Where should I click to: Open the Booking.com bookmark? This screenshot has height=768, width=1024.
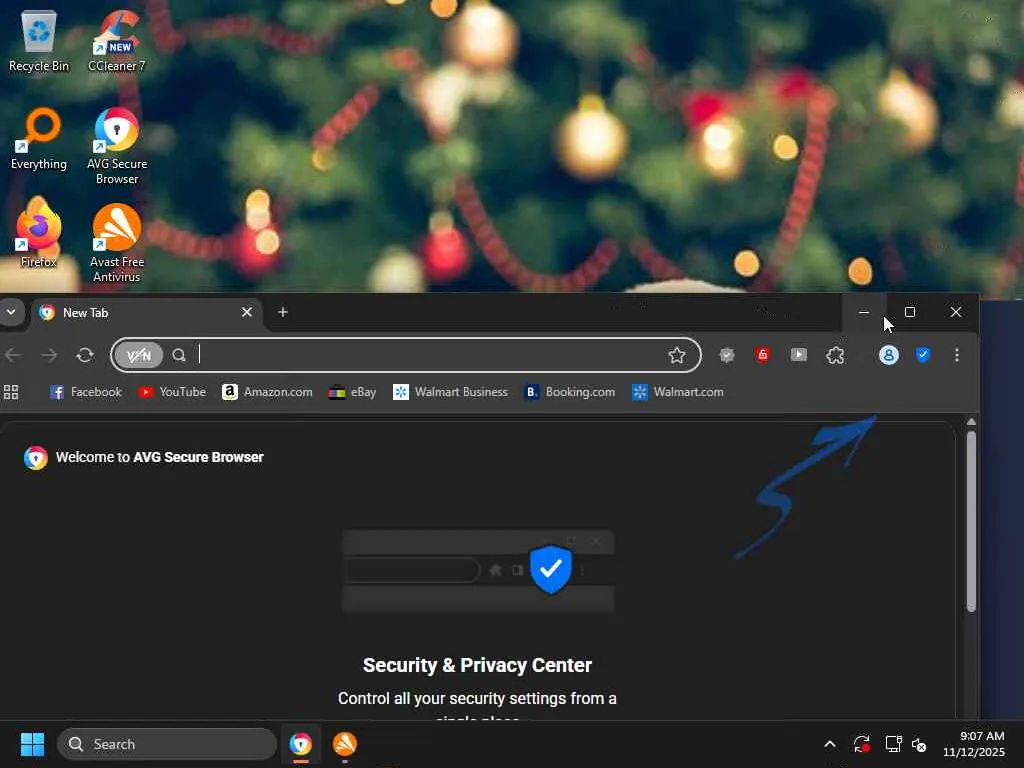pos(570,392)
